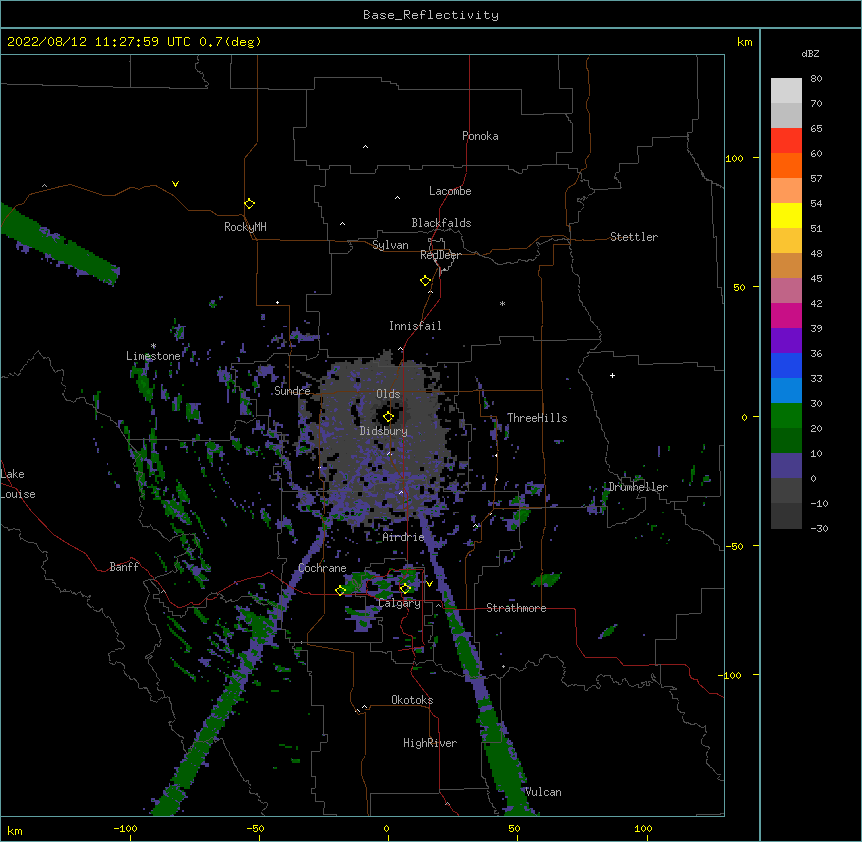This screenshot has width=862, height=842.
Task: Click the yellow diamond marker above Calgary label
Action: click(405, 589)
